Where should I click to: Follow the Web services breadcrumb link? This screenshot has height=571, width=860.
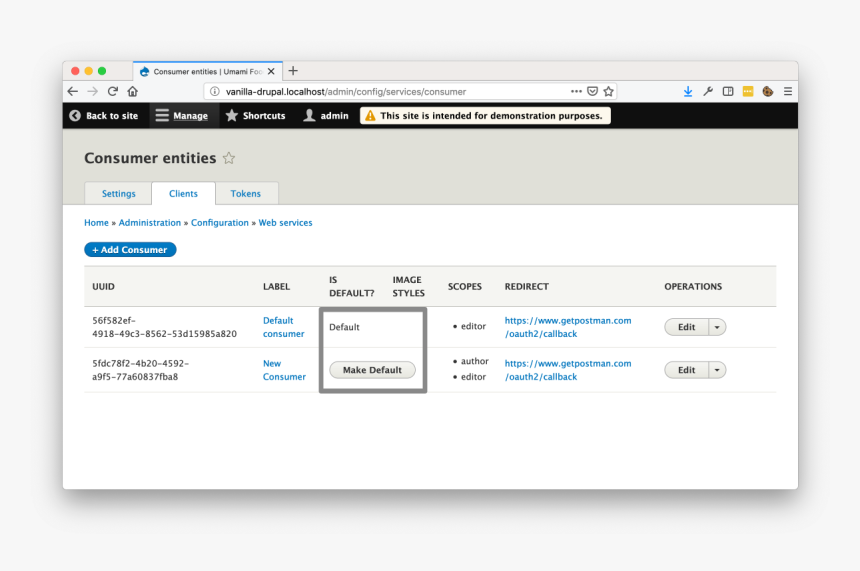(x=286, y=223)
